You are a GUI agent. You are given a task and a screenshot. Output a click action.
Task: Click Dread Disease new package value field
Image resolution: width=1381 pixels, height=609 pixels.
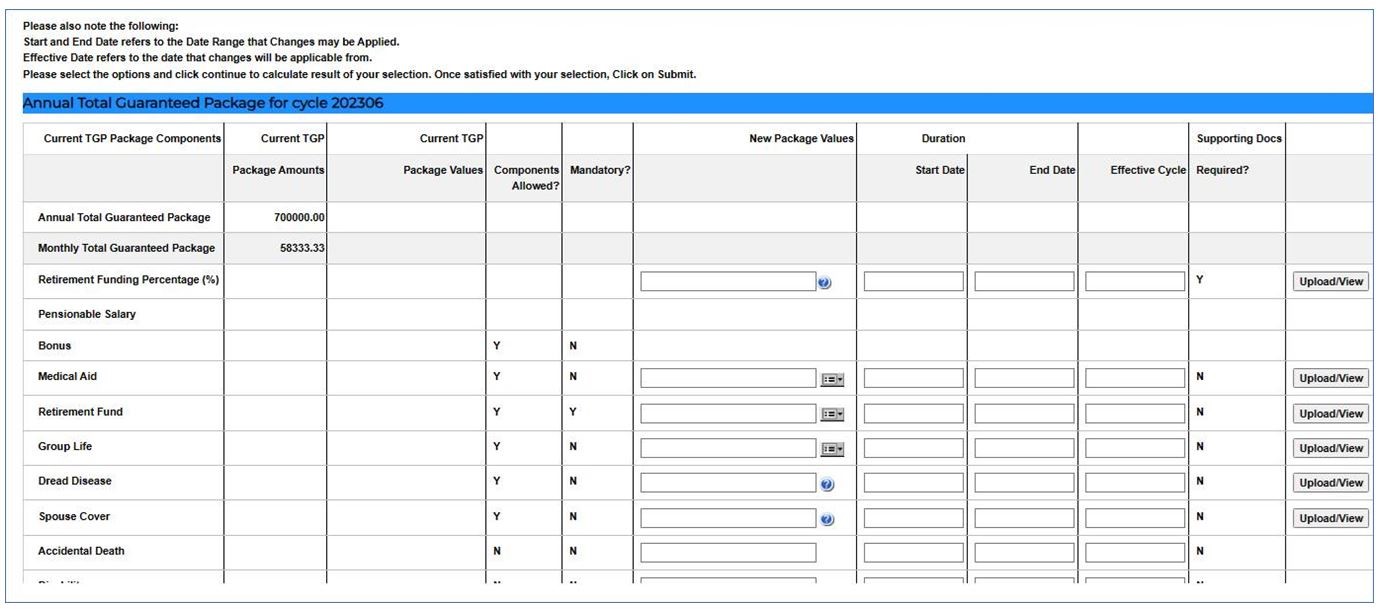click(x=728, y=483)
